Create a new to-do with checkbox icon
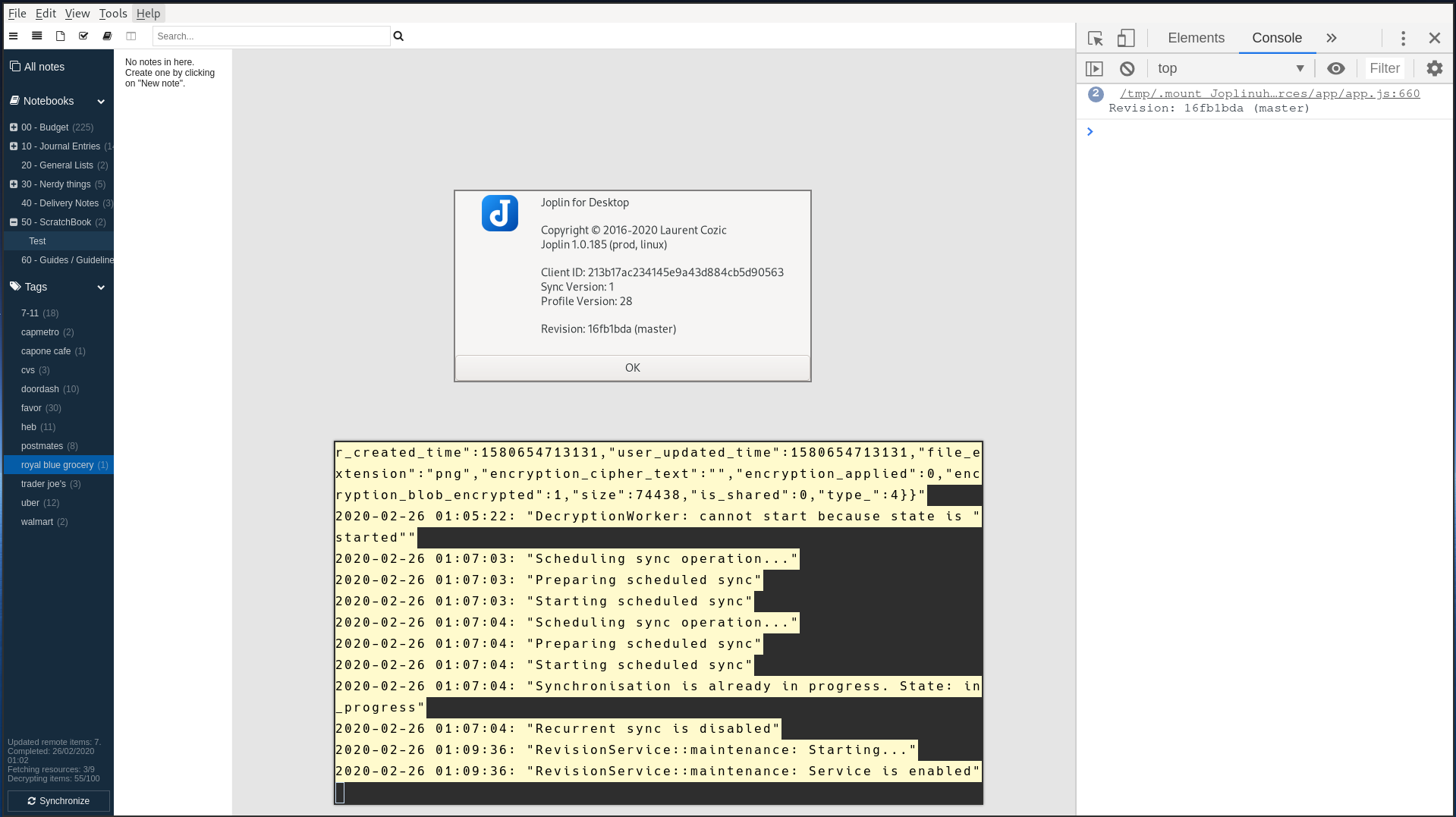The image size is (1456, 817). pos(83,36)
